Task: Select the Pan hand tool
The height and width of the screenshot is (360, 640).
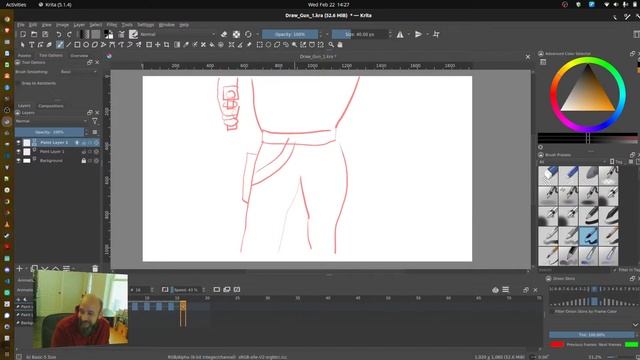Action: coord(340,44)
